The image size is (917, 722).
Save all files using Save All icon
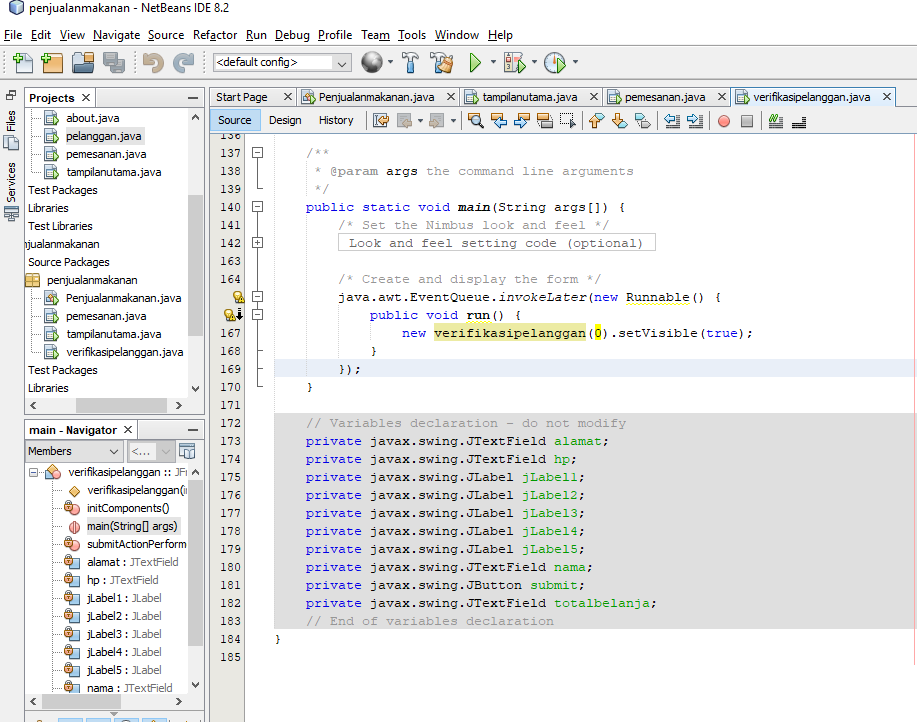point(113,62)
